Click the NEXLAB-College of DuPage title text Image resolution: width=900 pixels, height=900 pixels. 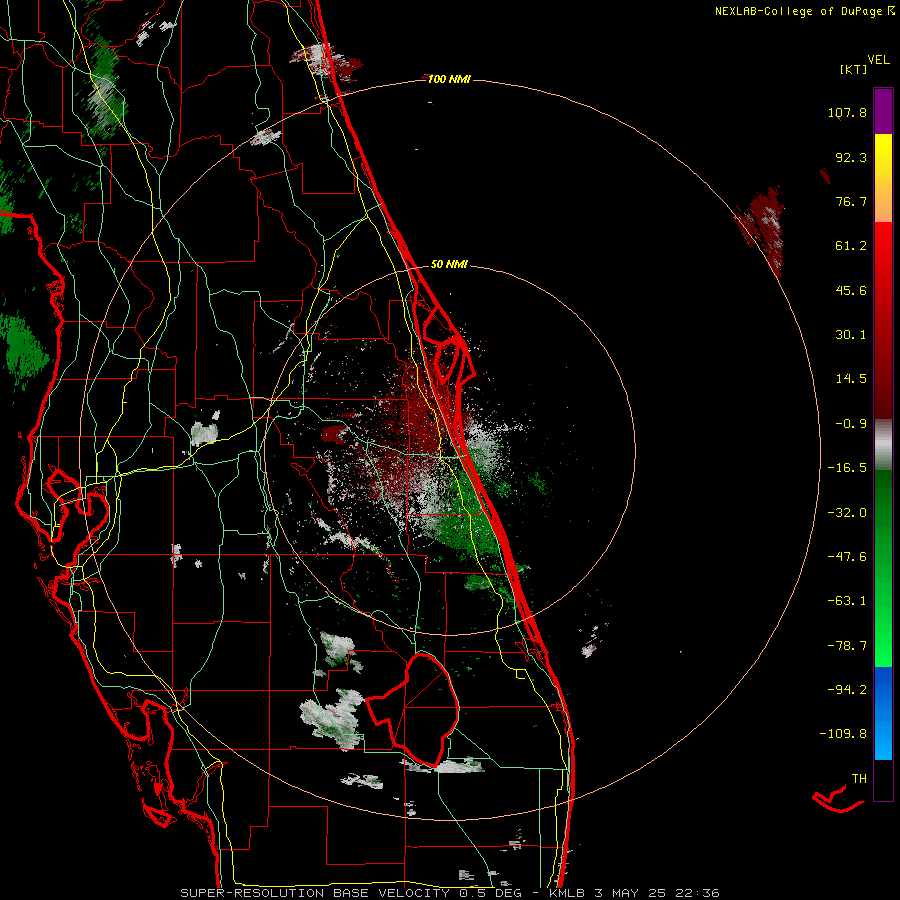tap(798, 11)
